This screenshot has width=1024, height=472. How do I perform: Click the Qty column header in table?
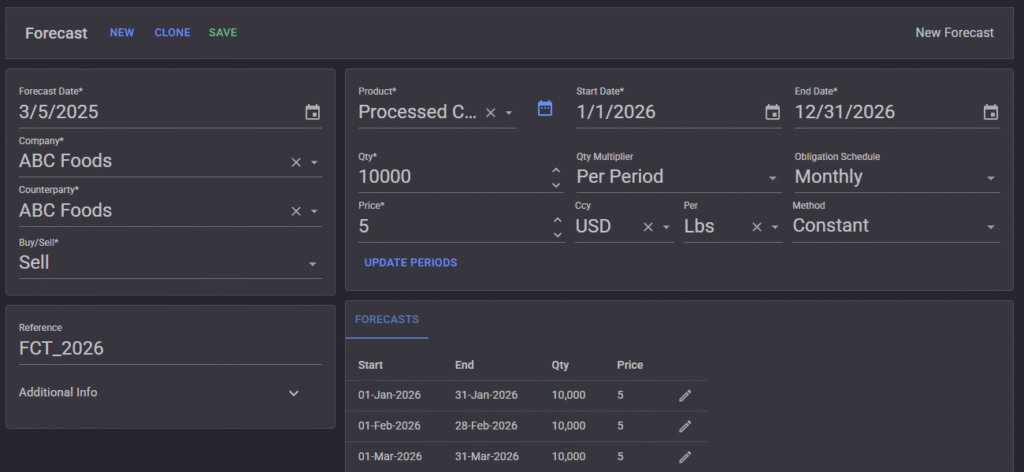560,365
